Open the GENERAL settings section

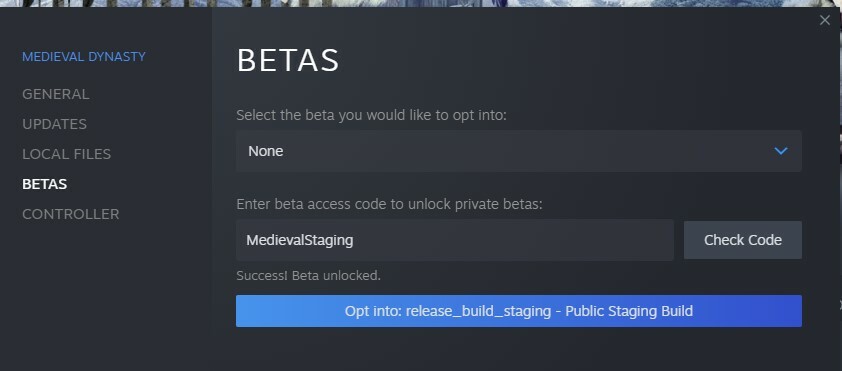55,94
